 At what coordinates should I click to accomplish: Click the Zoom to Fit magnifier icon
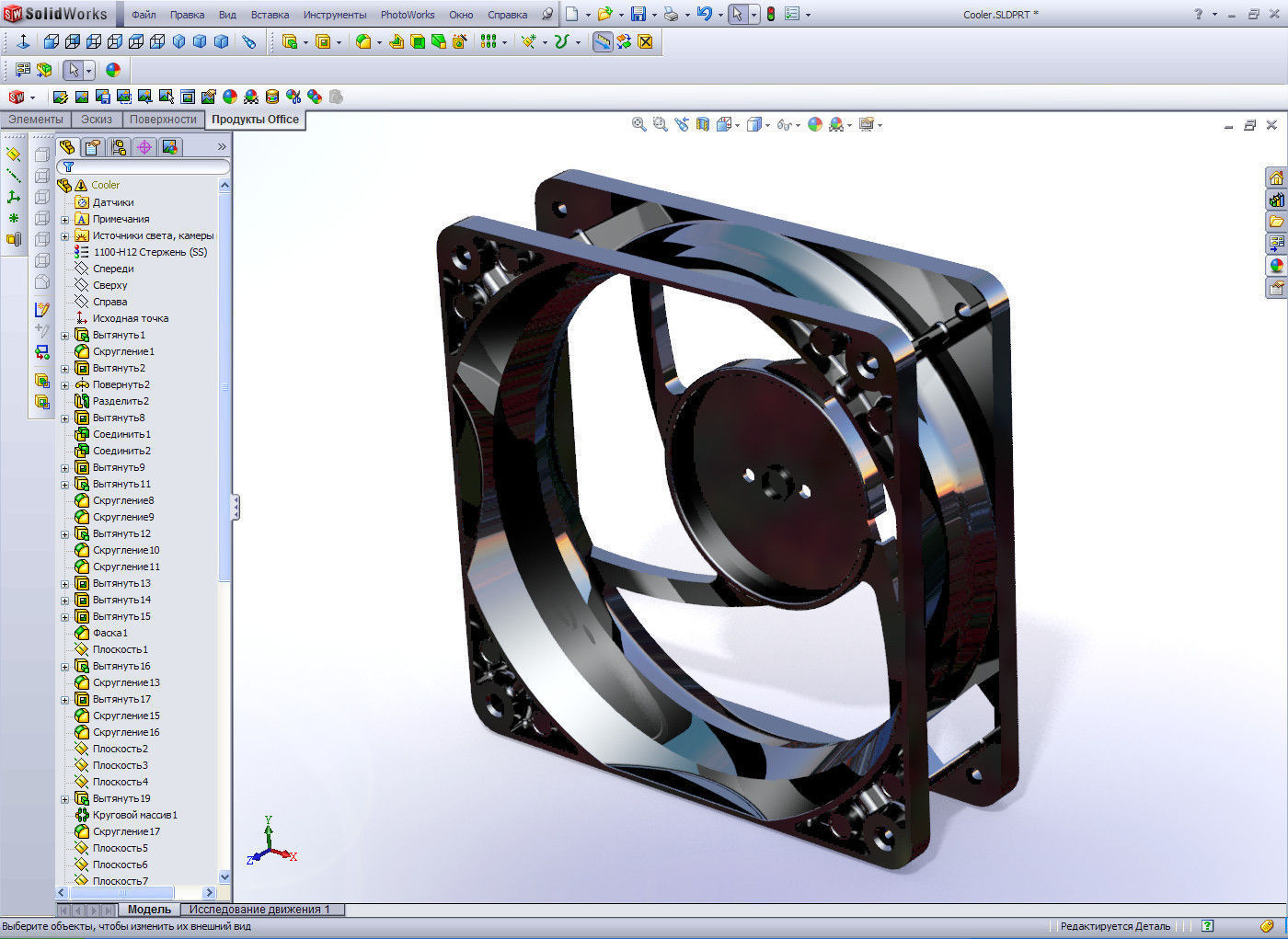638,124
